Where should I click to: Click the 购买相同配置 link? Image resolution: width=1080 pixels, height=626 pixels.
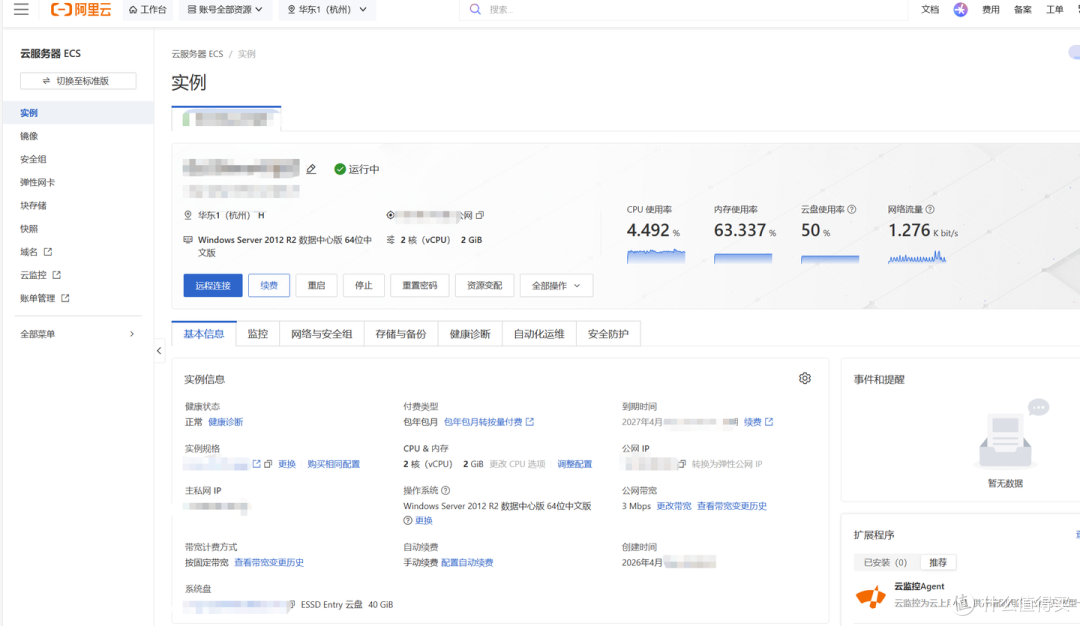(x=333, y=464)
